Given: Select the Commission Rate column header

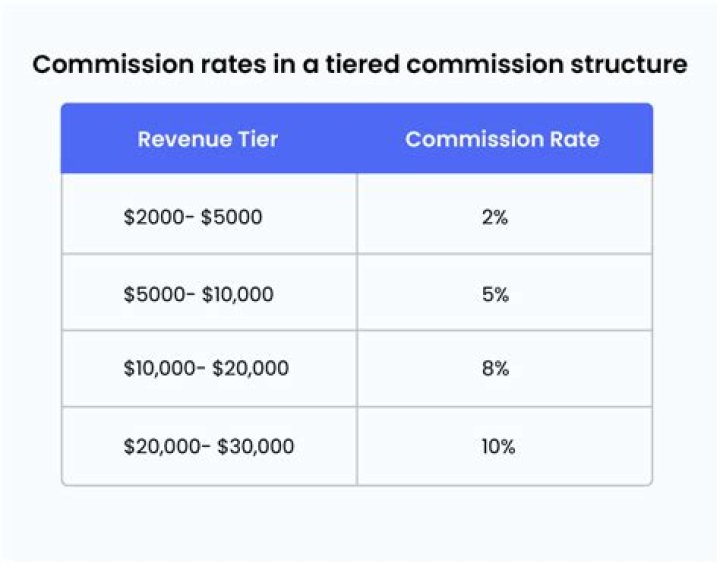Looking at the screenshot, I should pyautogui.click(x=502, y=139).
